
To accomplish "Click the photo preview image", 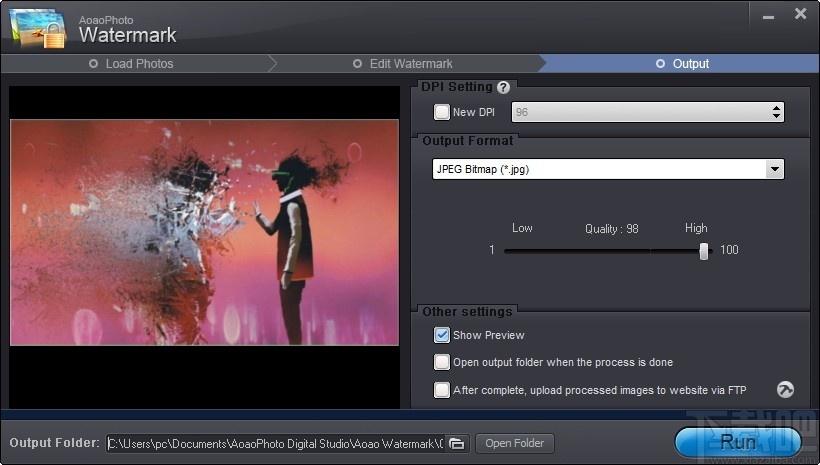I will click(x=204, y=232).
